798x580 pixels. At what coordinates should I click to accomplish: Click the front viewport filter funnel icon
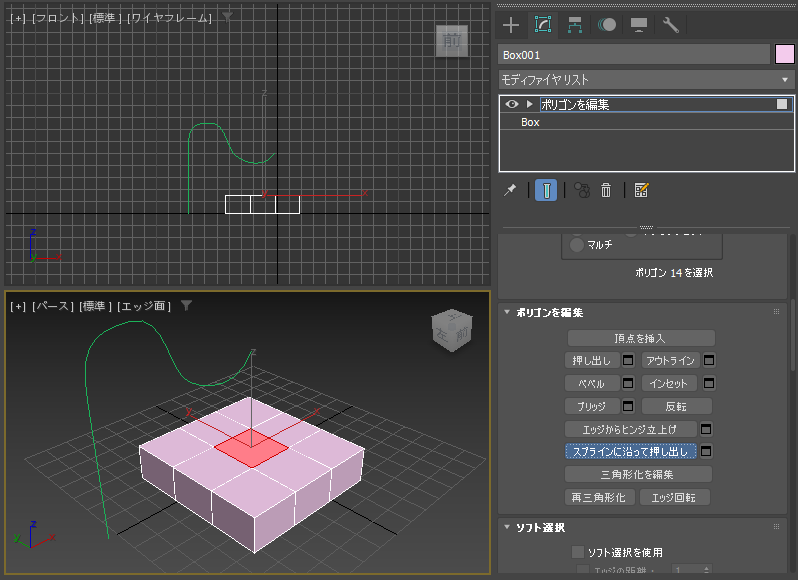(x=227, y=17)
